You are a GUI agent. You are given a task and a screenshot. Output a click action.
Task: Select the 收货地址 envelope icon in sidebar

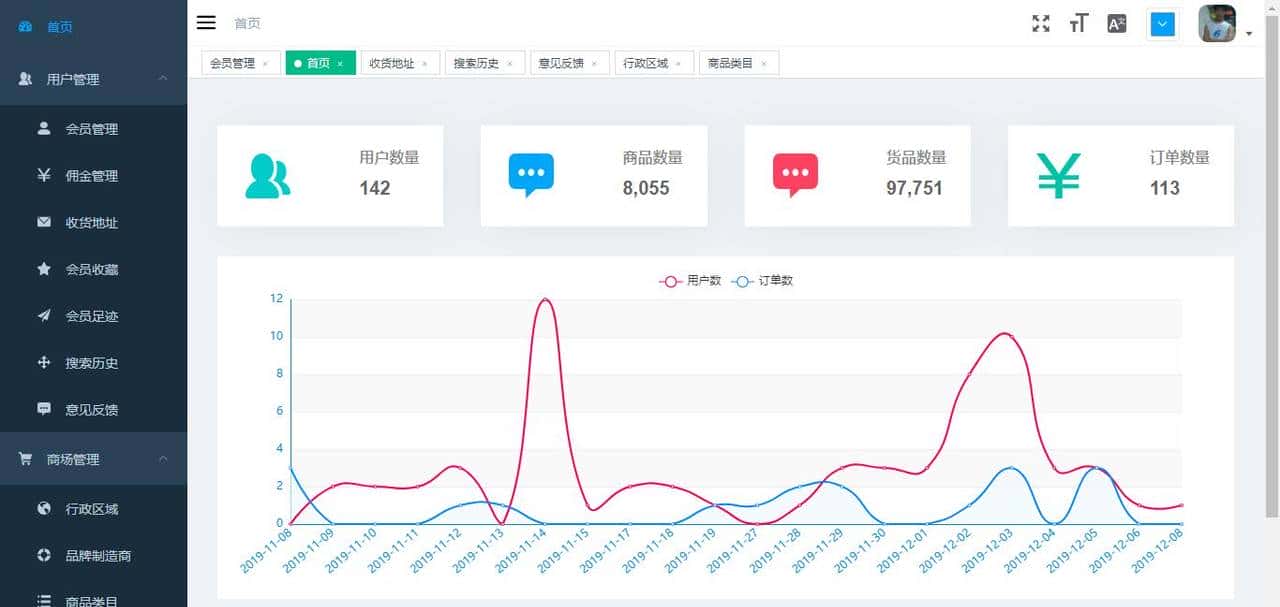coord(39,222)
